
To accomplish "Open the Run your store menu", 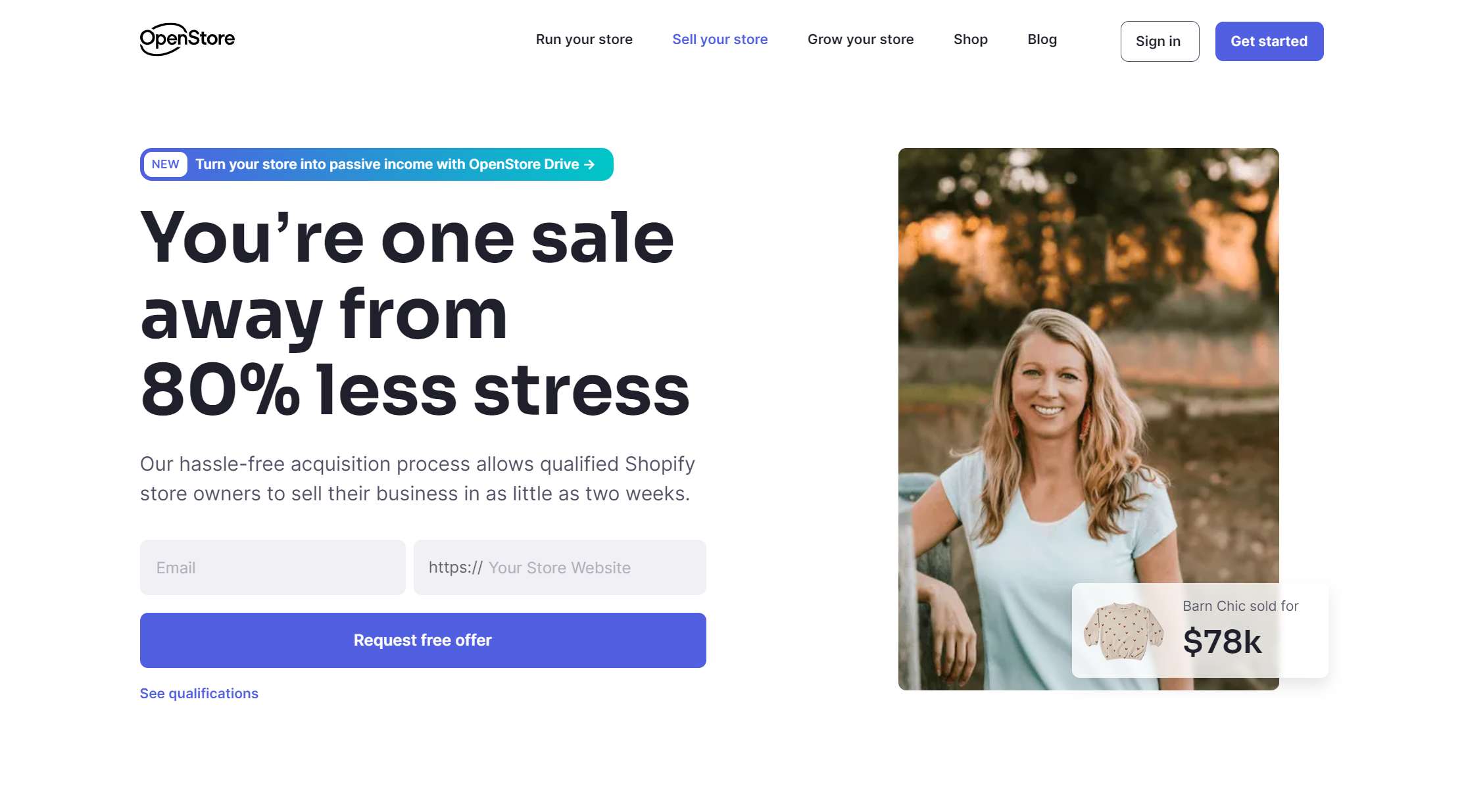I will [584, 39].
